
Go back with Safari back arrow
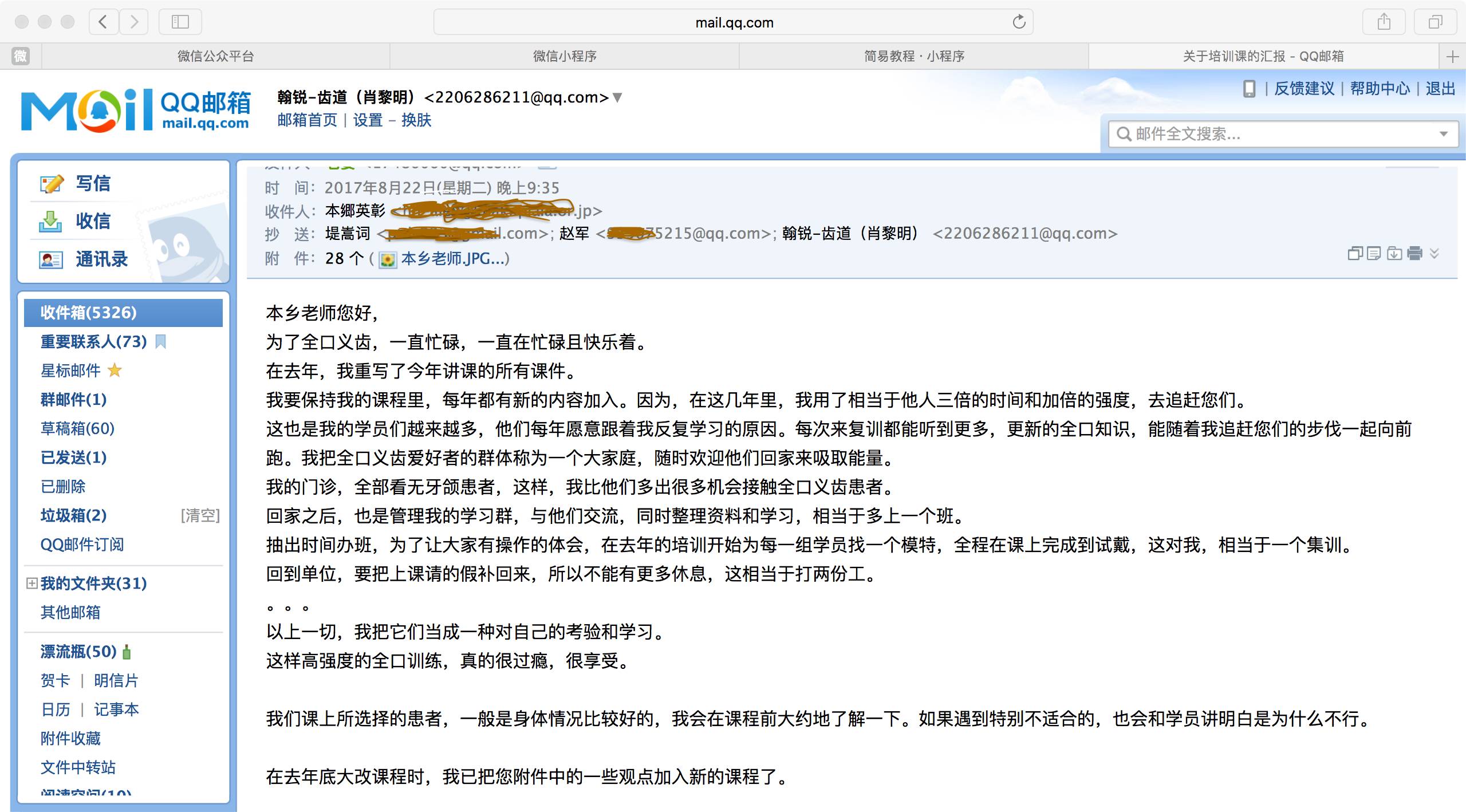tap(103, 22)
